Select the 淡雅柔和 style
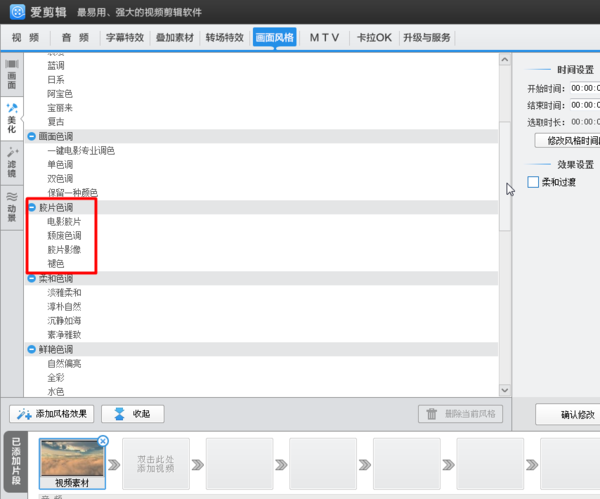600x499 pixels. 64,293
